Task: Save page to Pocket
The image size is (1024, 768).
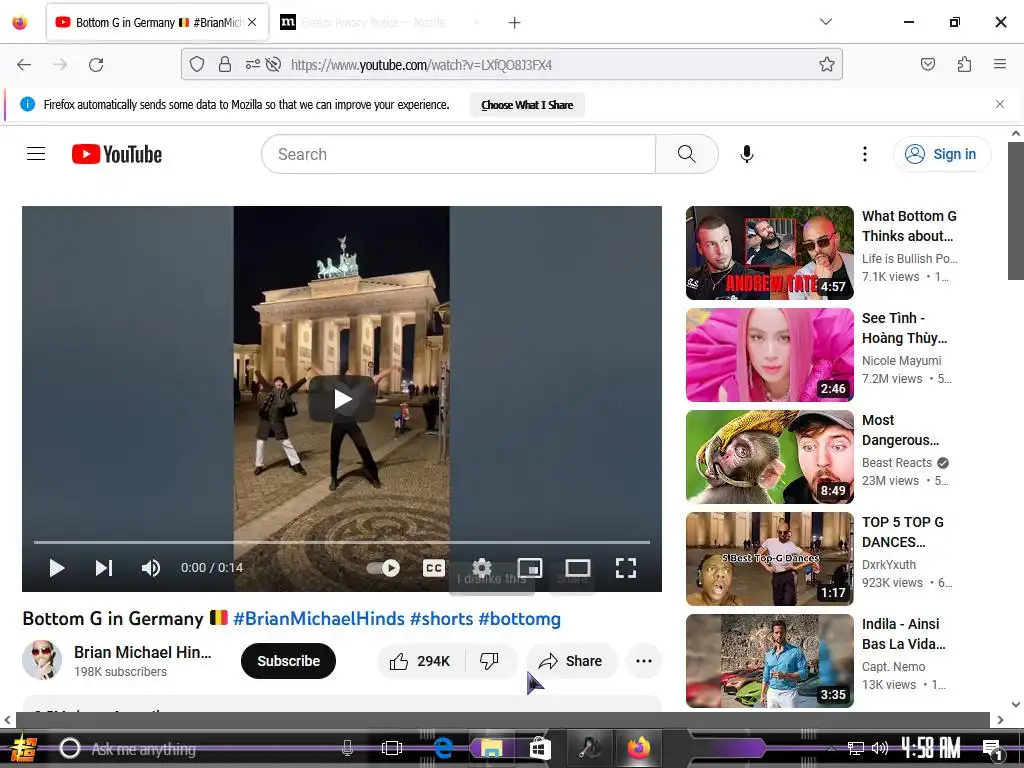Action: tap(927, 64)
